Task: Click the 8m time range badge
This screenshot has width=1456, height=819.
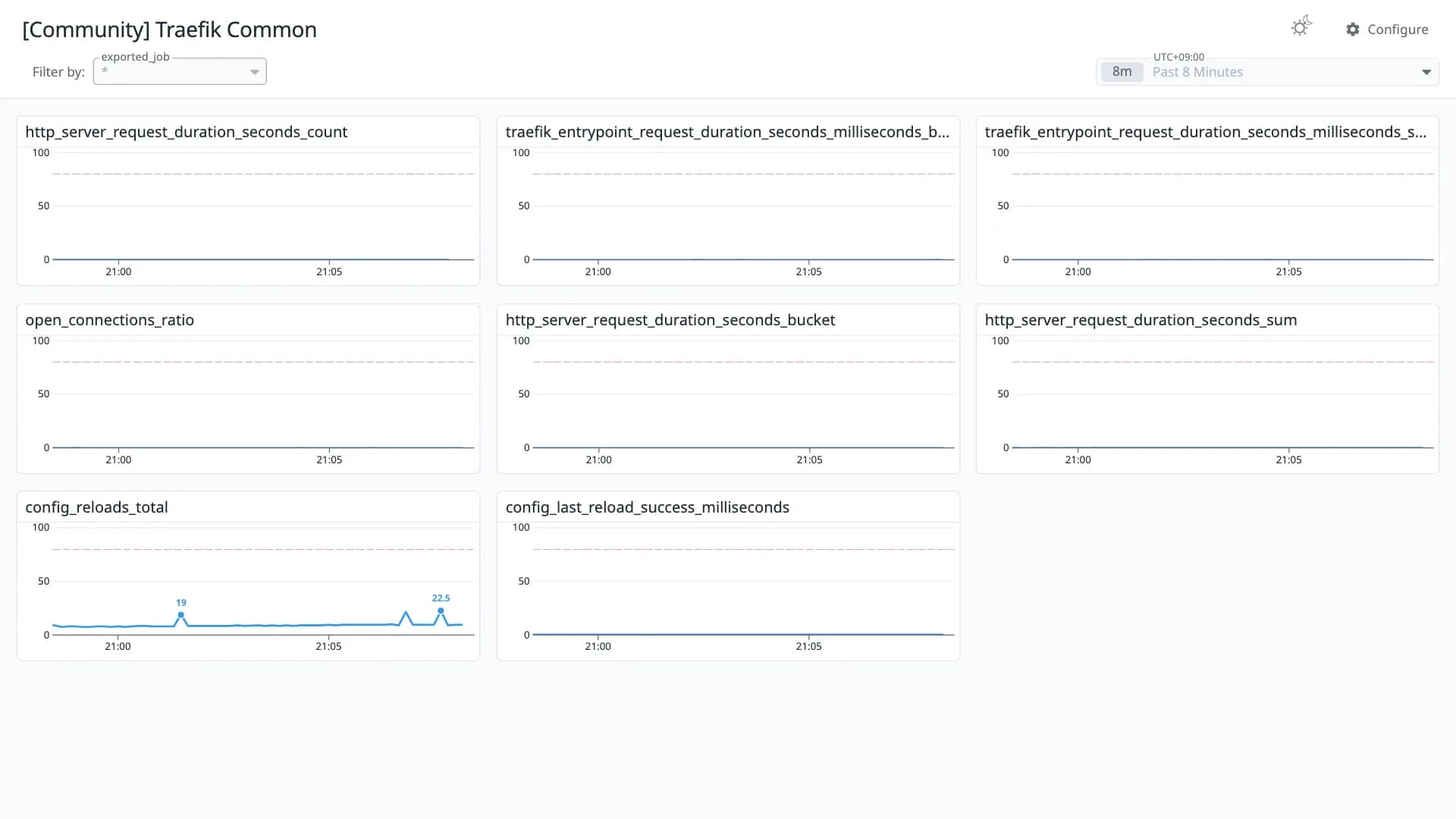Action: (x=1122, y=71)
